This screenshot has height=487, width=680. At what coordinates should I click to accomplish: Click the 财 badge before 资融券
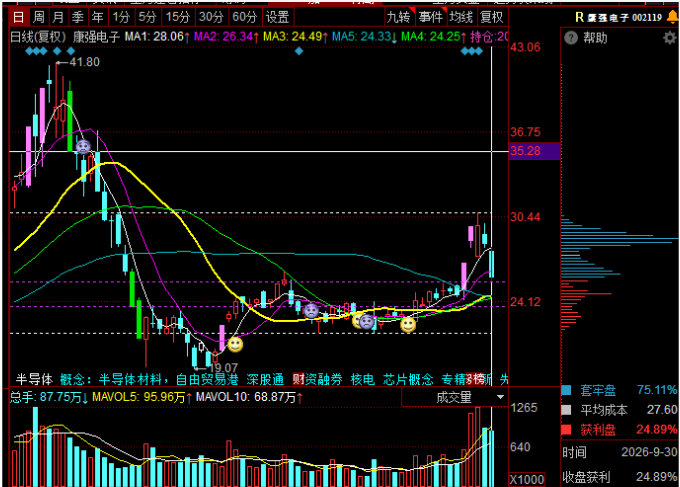298,379
